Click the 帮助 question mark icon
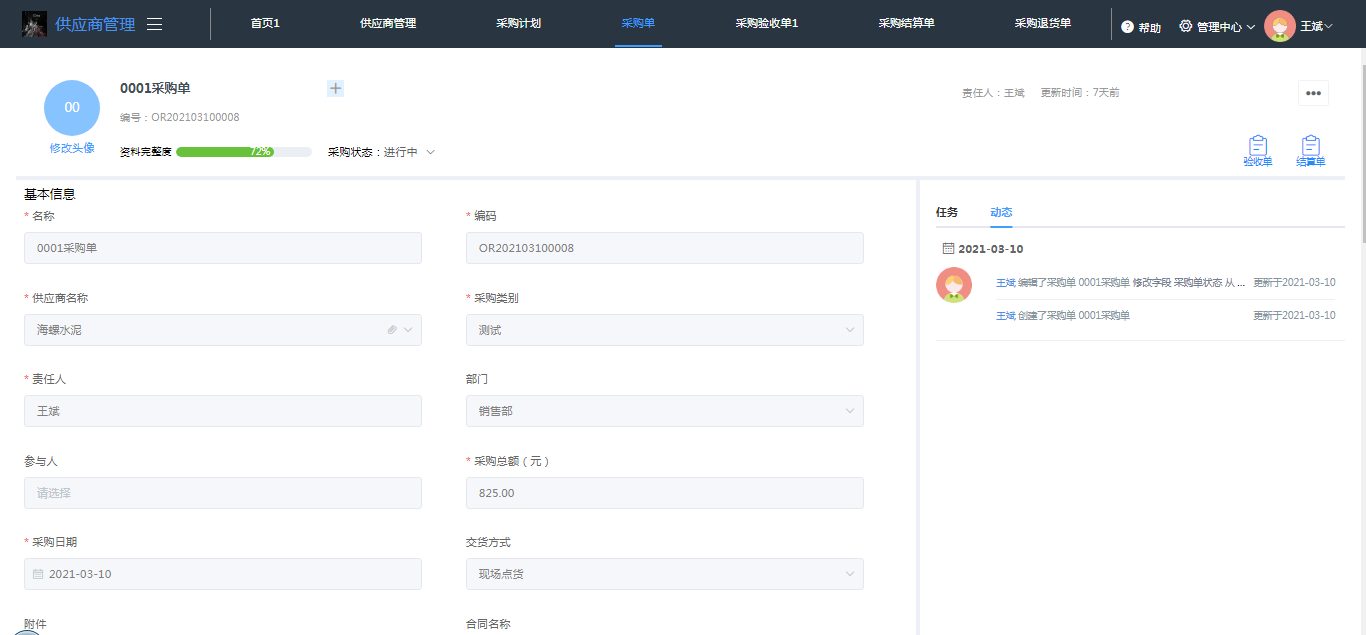 [x=1128, y=27]
